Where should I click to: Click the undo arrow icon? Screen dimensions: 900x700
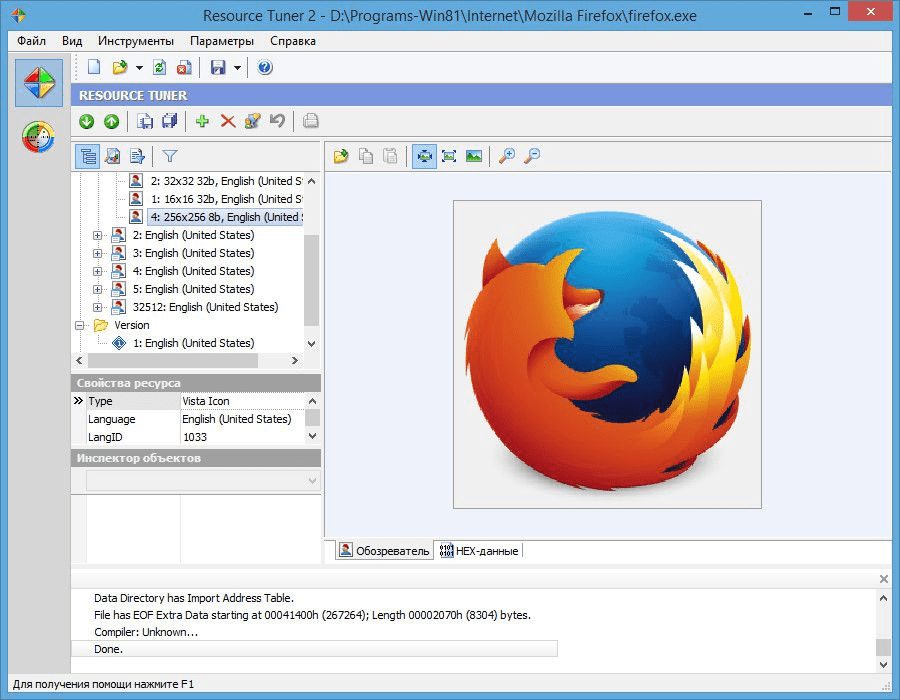(277, 121)
